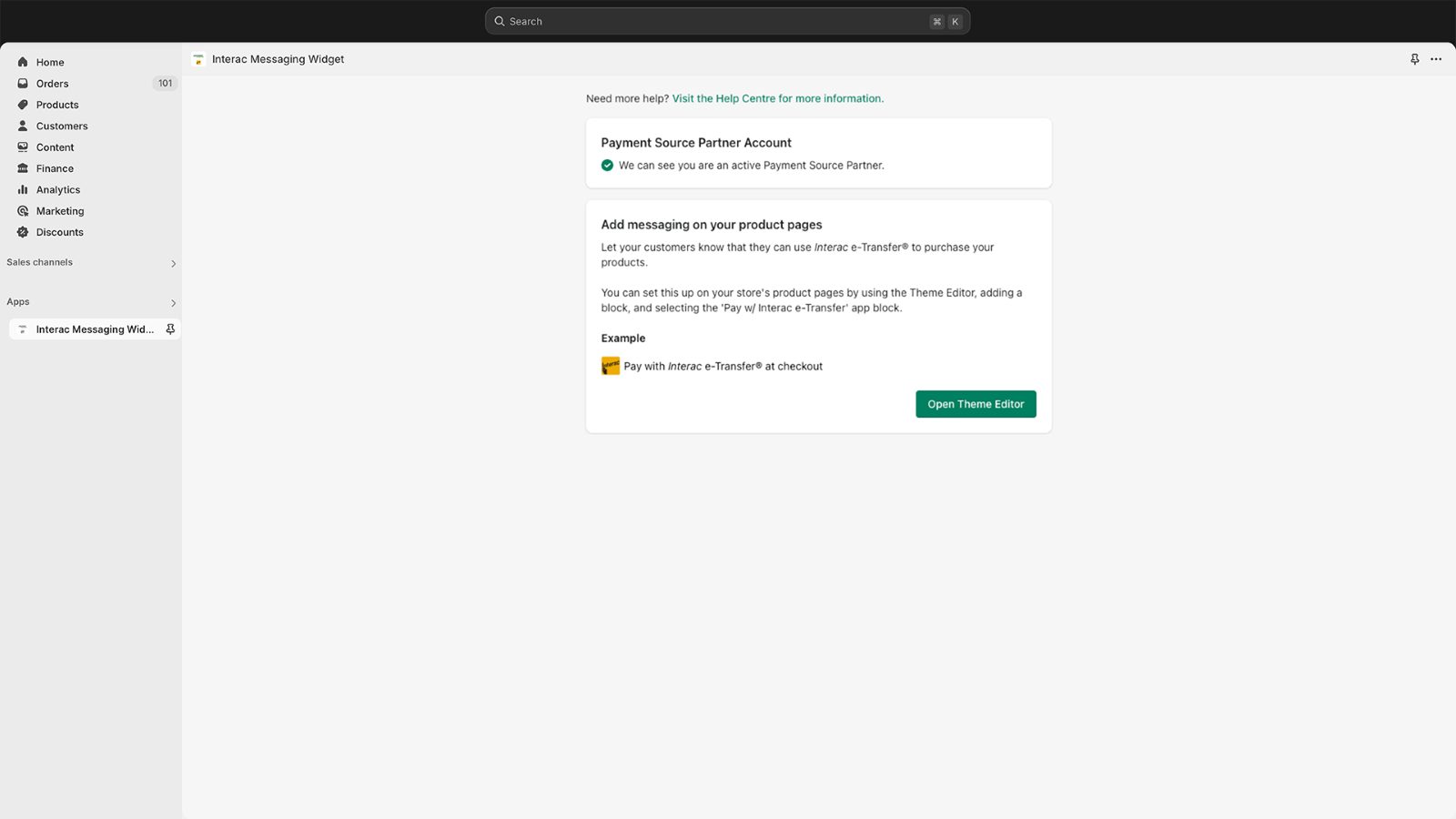
Task: Click the pin icon beside Interac Messaging Wid...
Action: 170,329
